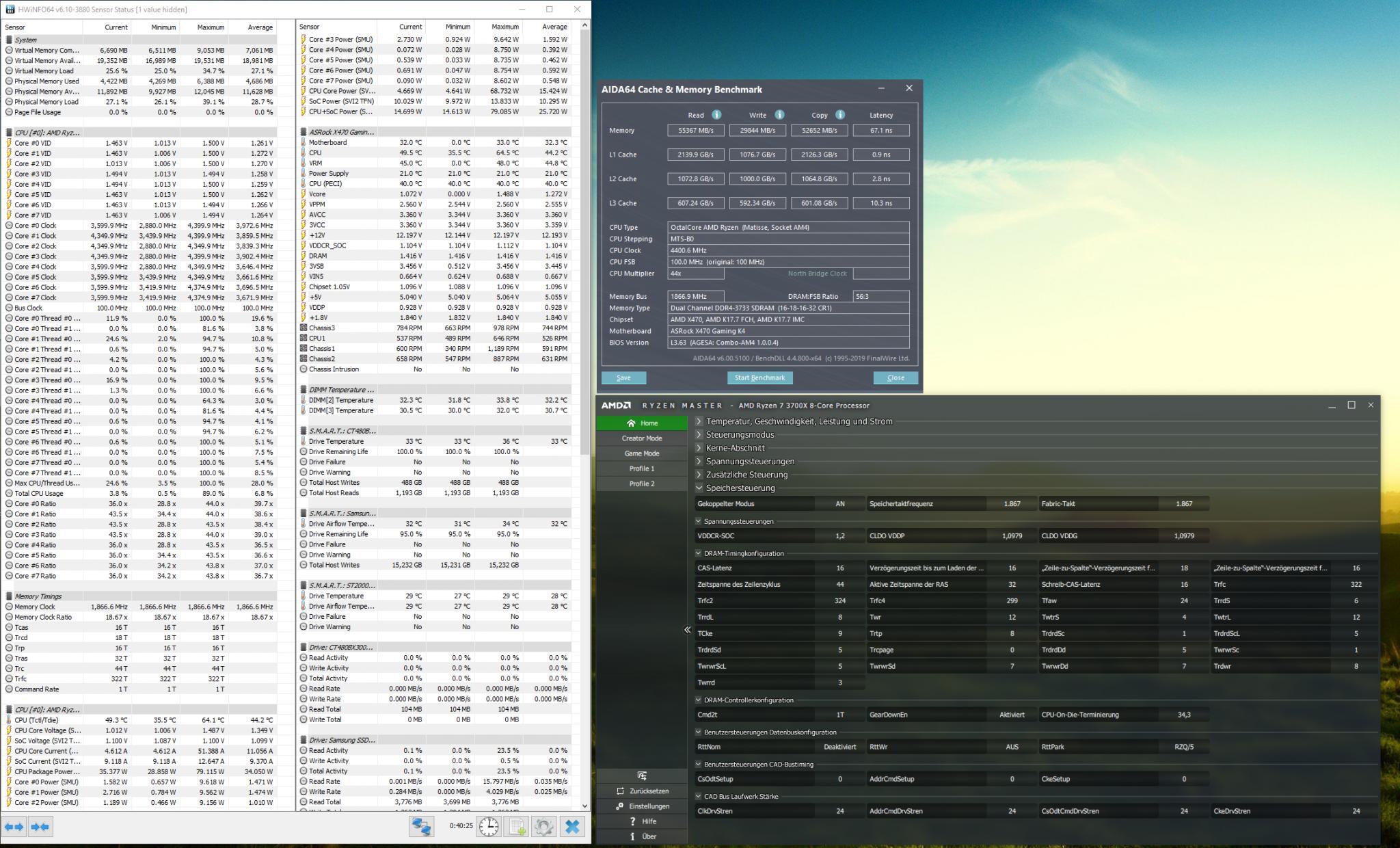Expand Kerne-Abschnitt section
1400x848 pixels.
[x=699, y=448]
